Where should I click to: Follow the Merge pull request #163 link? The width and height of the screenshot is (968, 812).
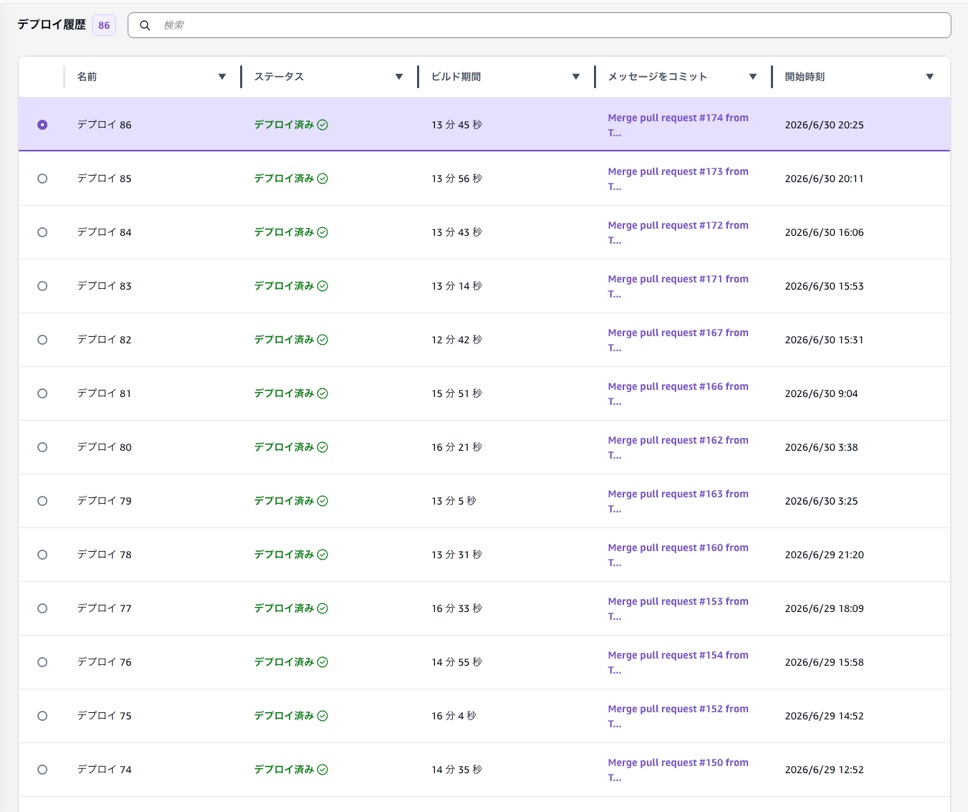(678, 501)
